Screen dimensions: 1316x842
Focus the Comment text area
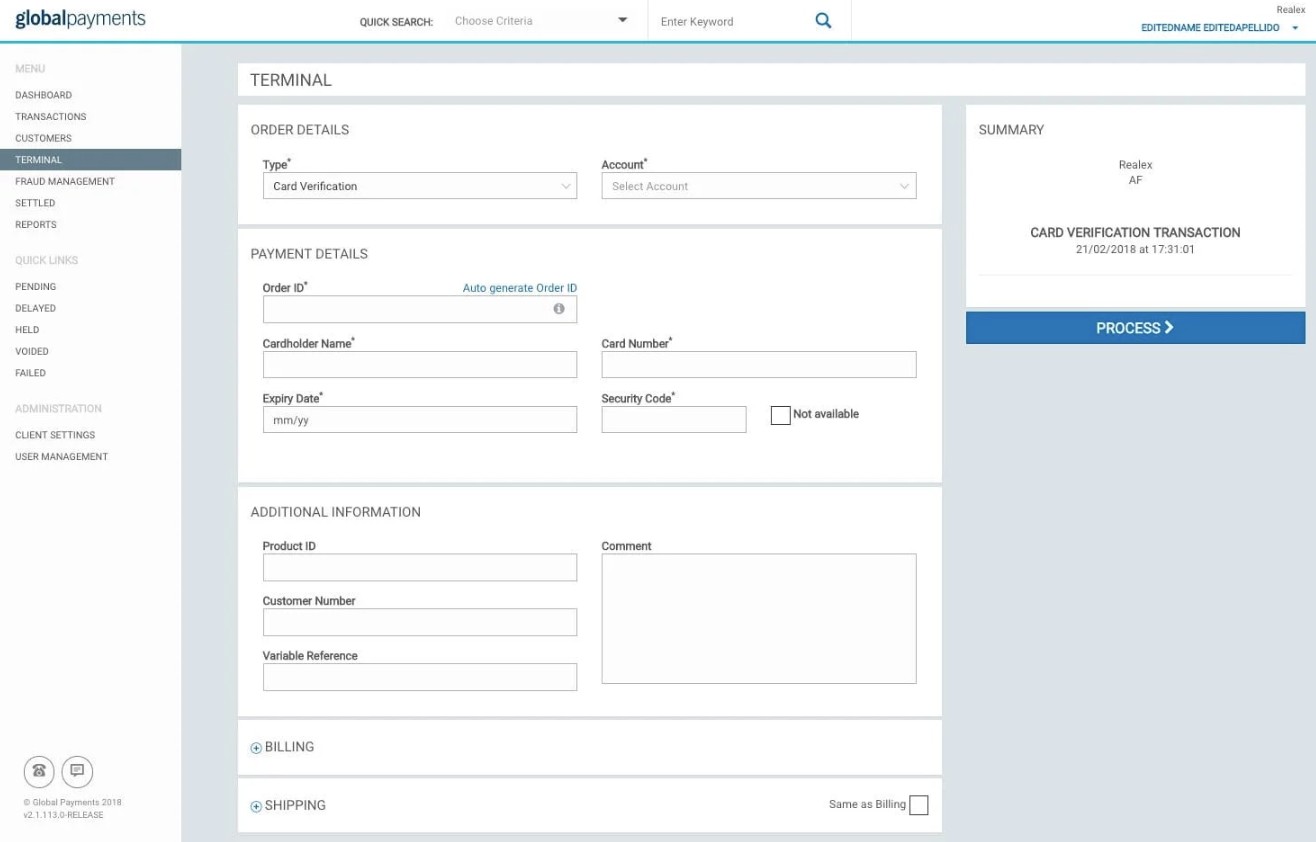tap(758, 618)
